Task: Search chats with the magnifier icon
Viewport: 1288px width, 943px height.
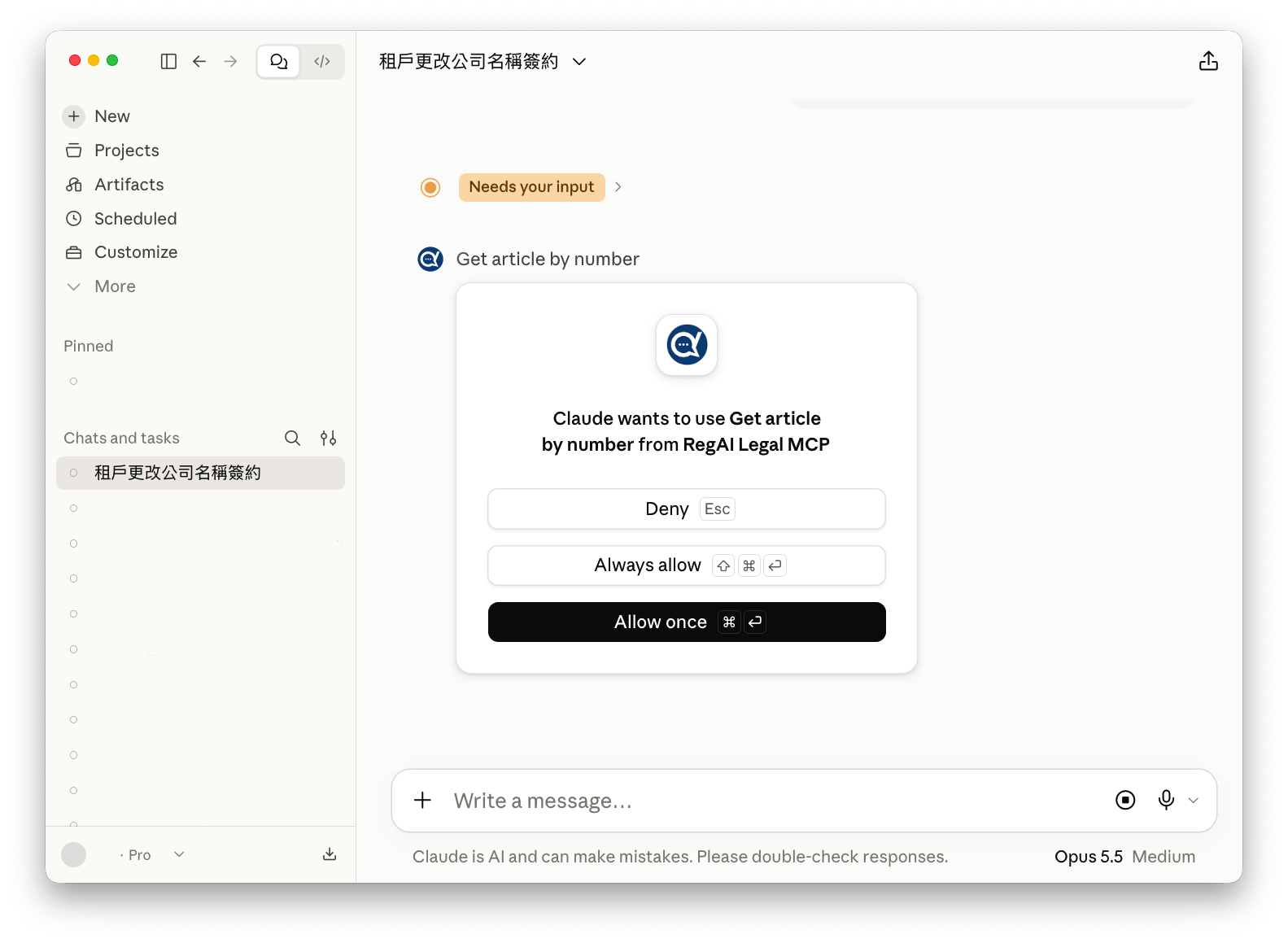Action: [x=292, y=439]
